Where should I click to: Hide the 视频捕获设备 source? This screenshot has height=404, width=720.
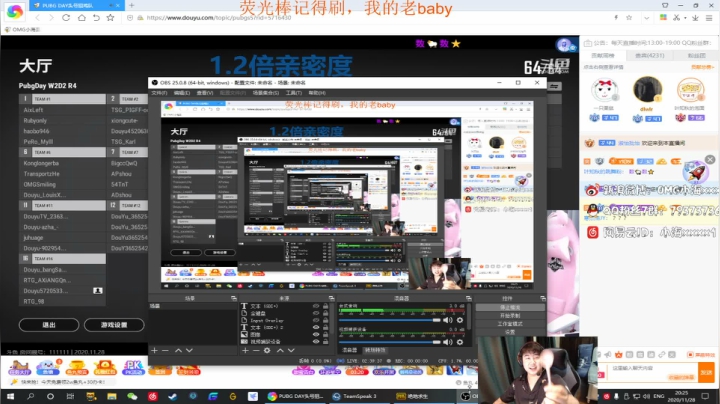coord(316,342)
